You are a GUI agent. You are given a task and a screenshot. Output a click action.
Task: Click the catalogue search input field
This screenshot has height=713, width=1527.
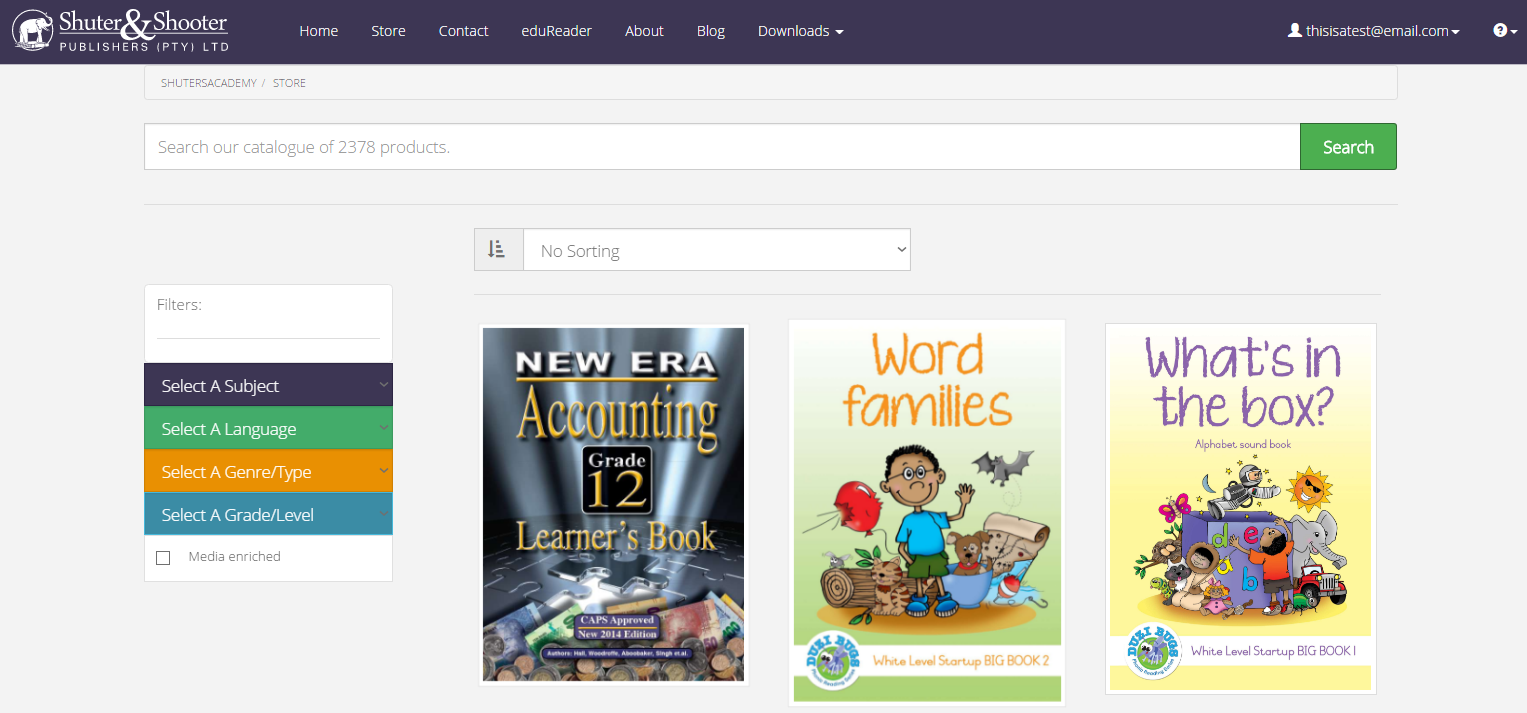coord(722,147)
